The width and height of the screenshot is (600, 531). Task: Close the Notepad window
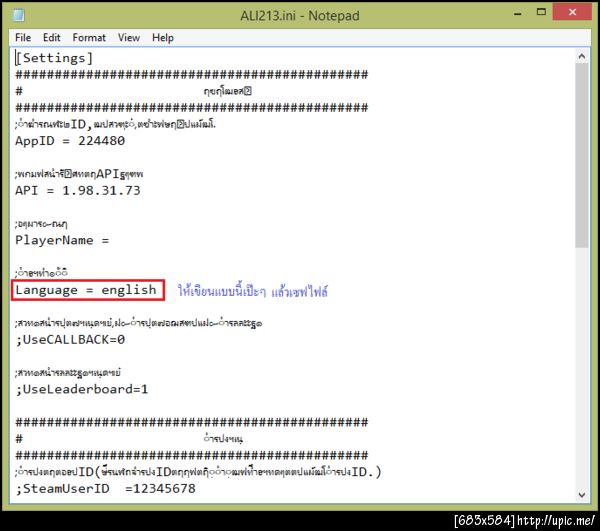click(x=572, y=12)
